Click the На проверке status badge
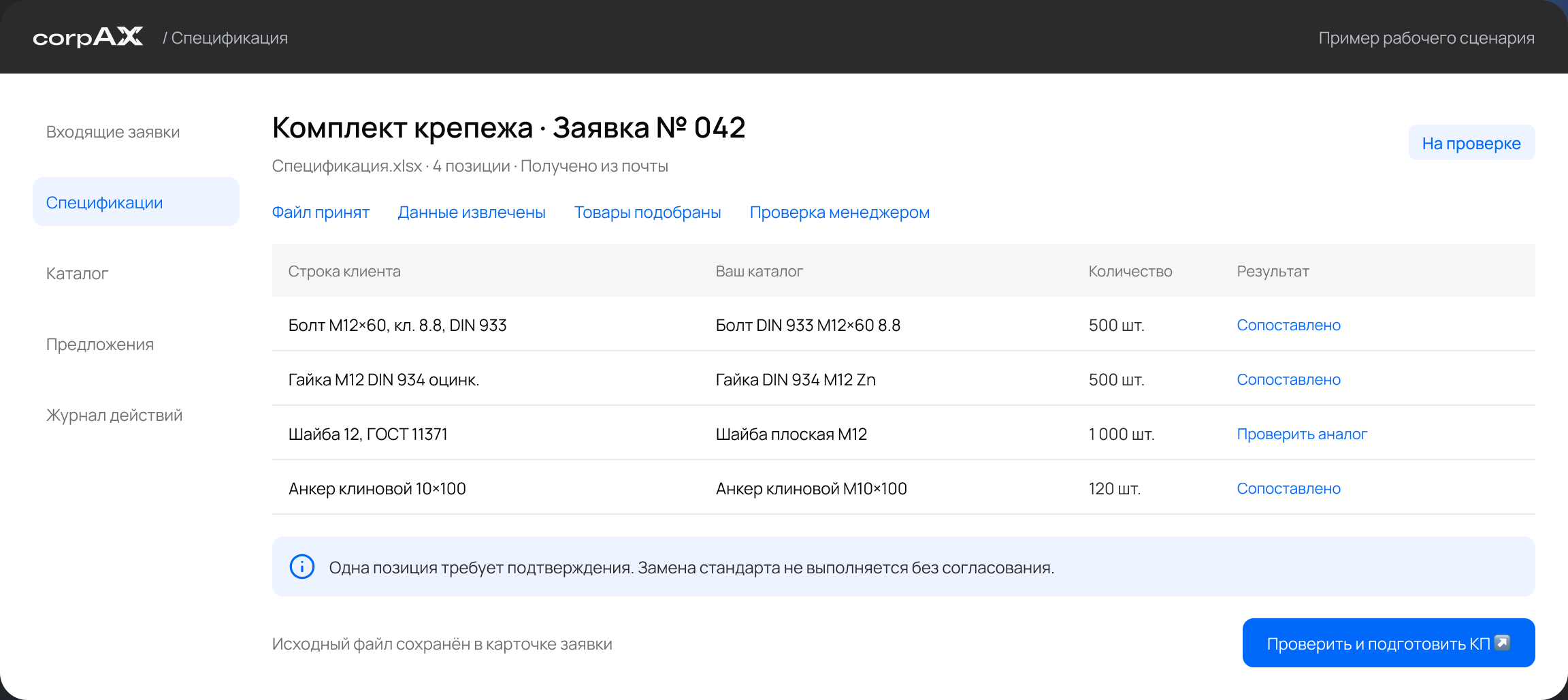This screenshot has width=1568, height=700. point(1471,143)
